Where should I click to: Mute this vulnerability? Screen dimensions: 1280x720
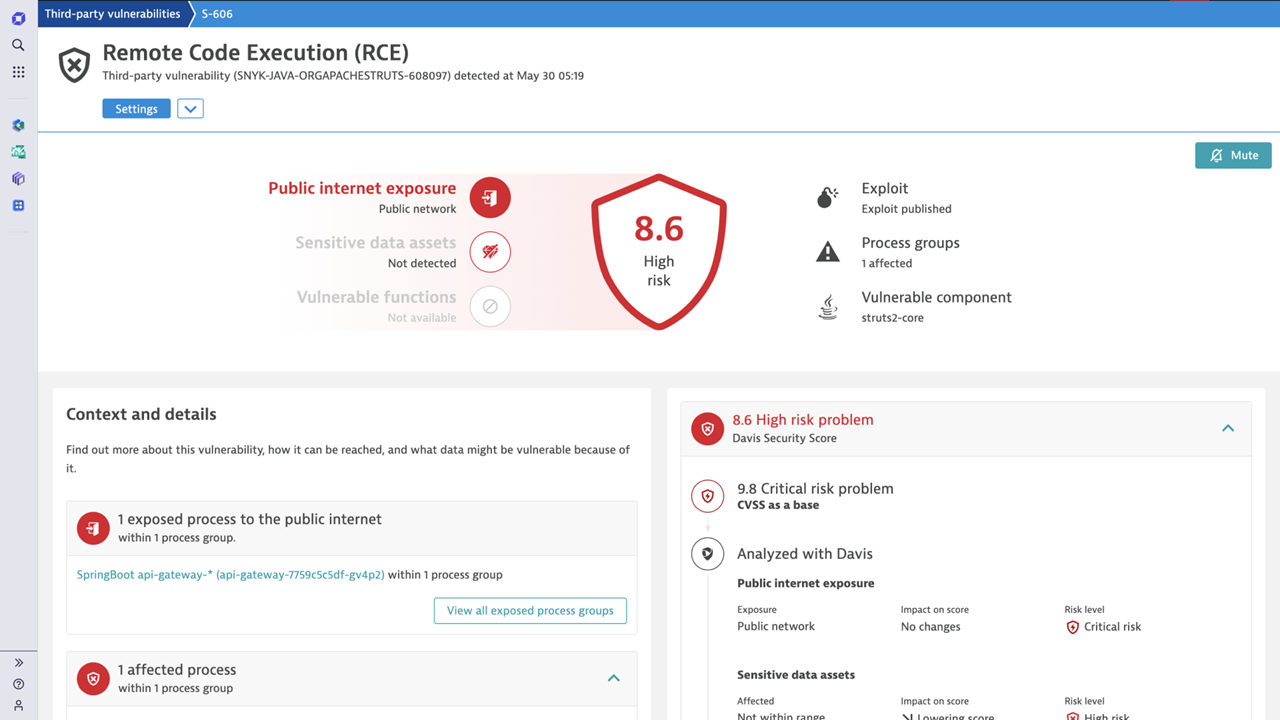click(1233, 155)
